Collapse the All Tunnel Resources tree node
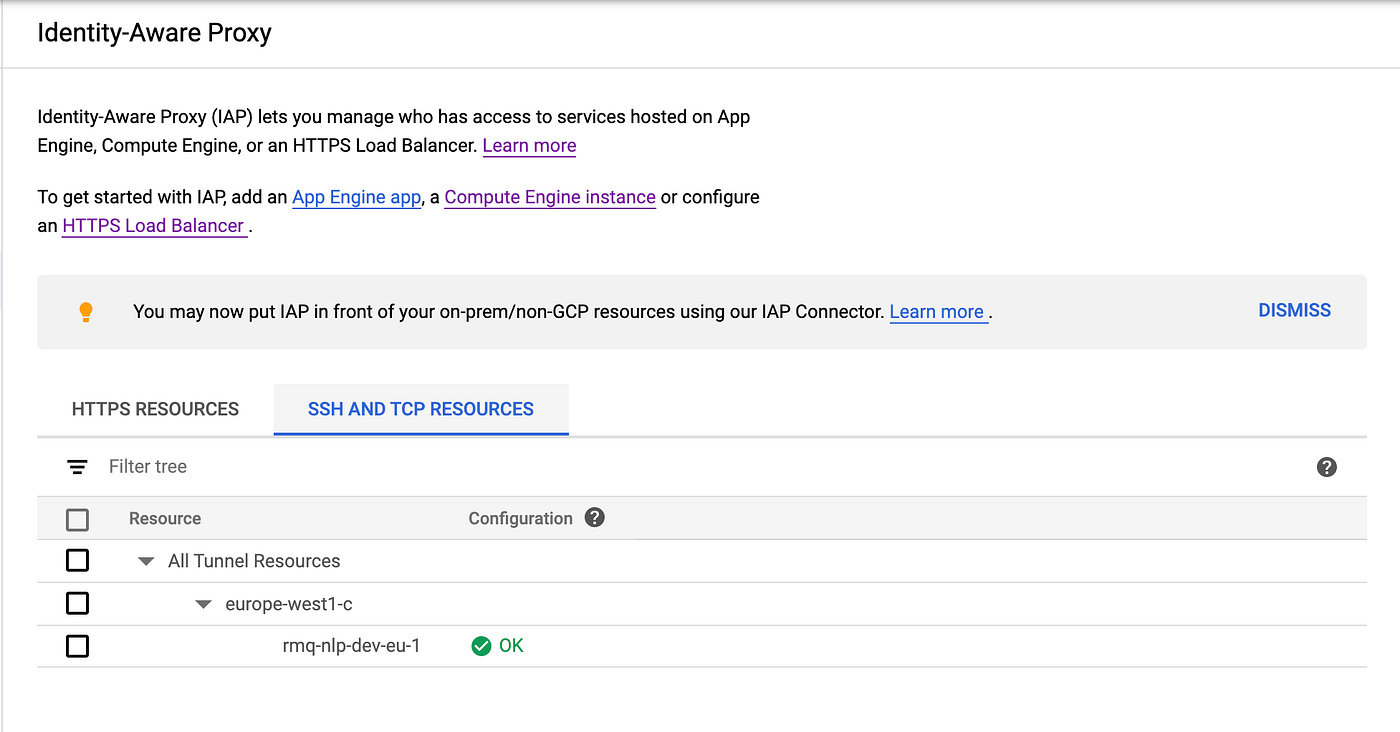The image size is (1400, 732). point(146,560)
